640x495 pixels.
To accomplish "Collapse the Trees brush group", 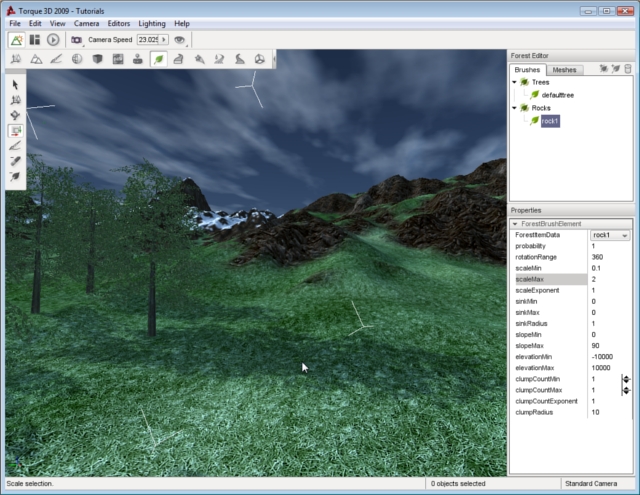I will pyautogui.click(x=515, y=83).
